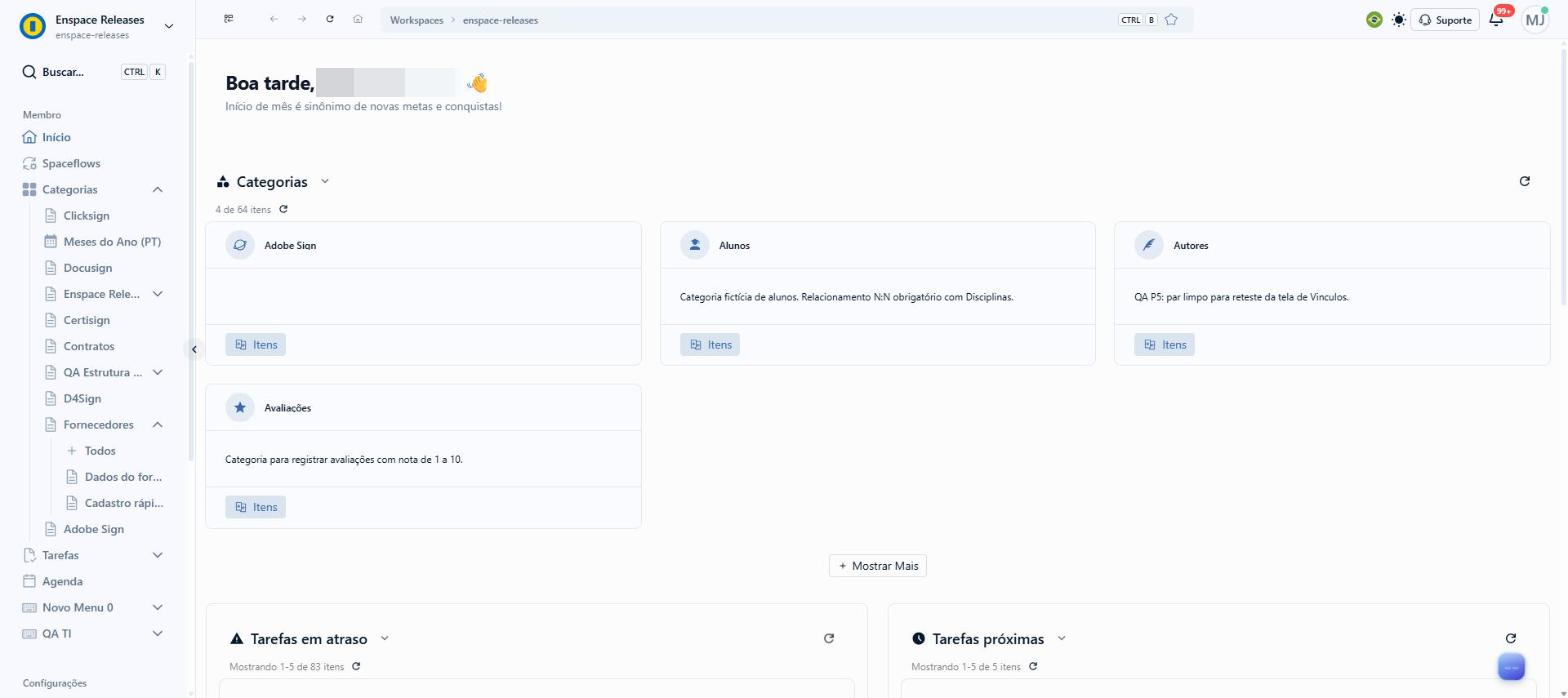The width and height of the screenshot is (1568, 698).
Task: Click the Avaliações card star icon
Action: click(240, 408)
